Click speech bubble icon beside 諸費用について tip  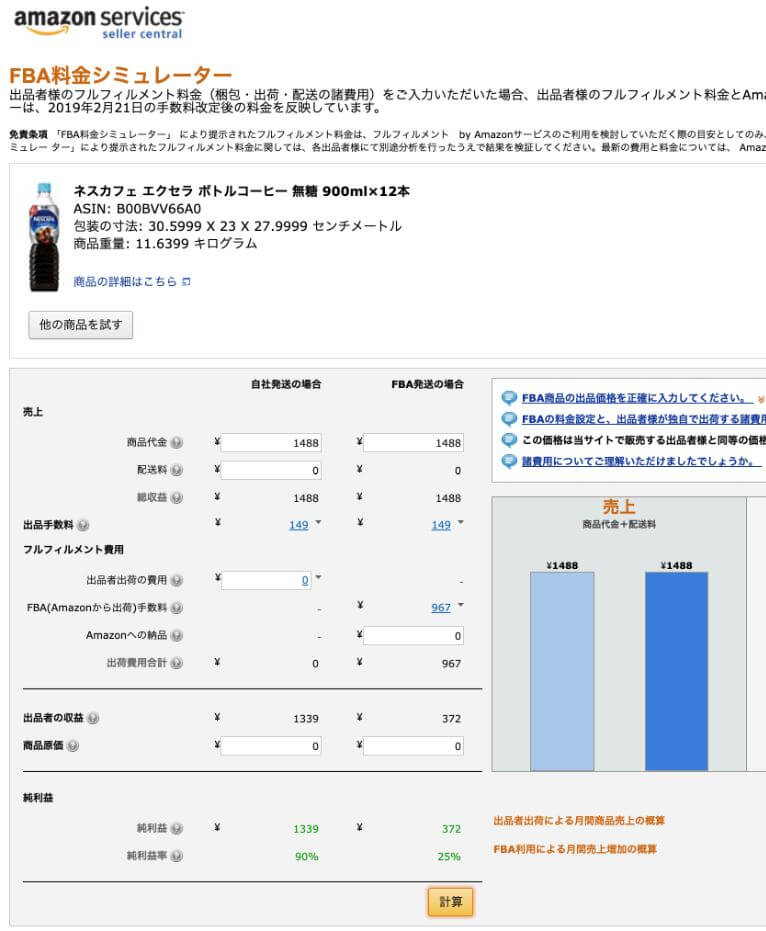509,461
